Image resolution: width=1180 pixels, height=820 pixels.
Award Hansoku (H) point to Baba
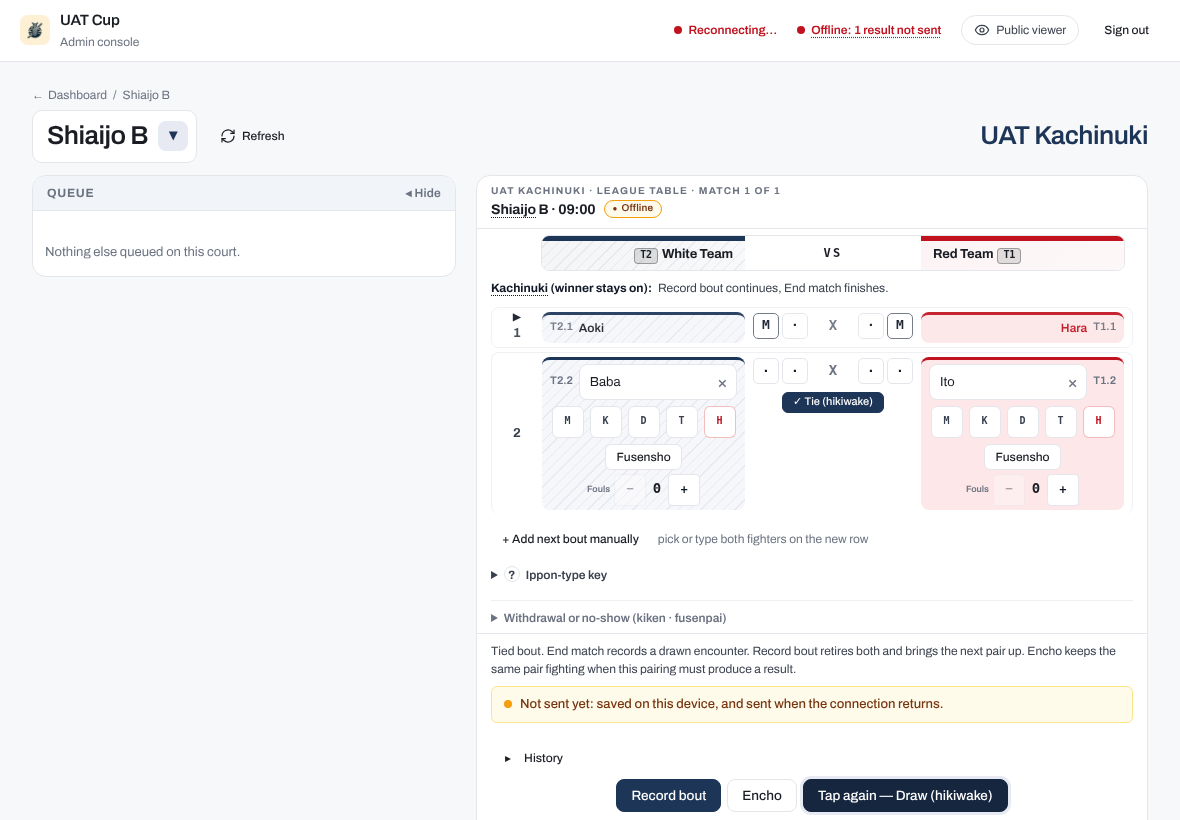(719, 421)
